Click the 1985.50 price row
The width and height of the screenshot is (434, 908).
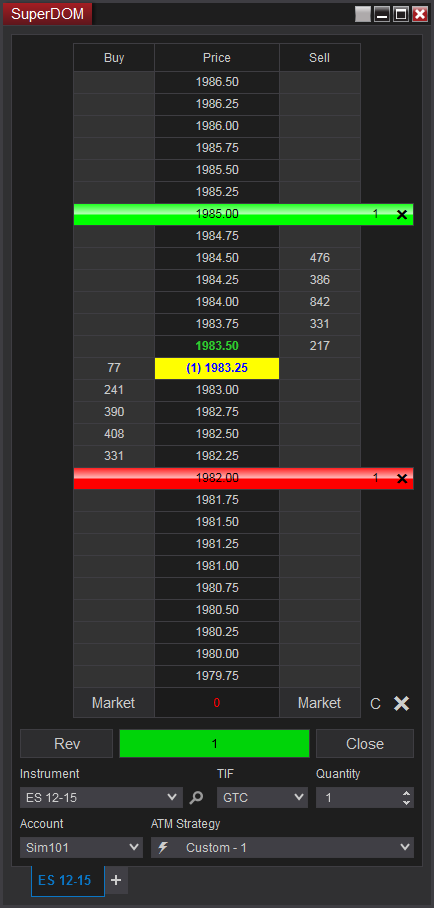(x=217, y=170)
